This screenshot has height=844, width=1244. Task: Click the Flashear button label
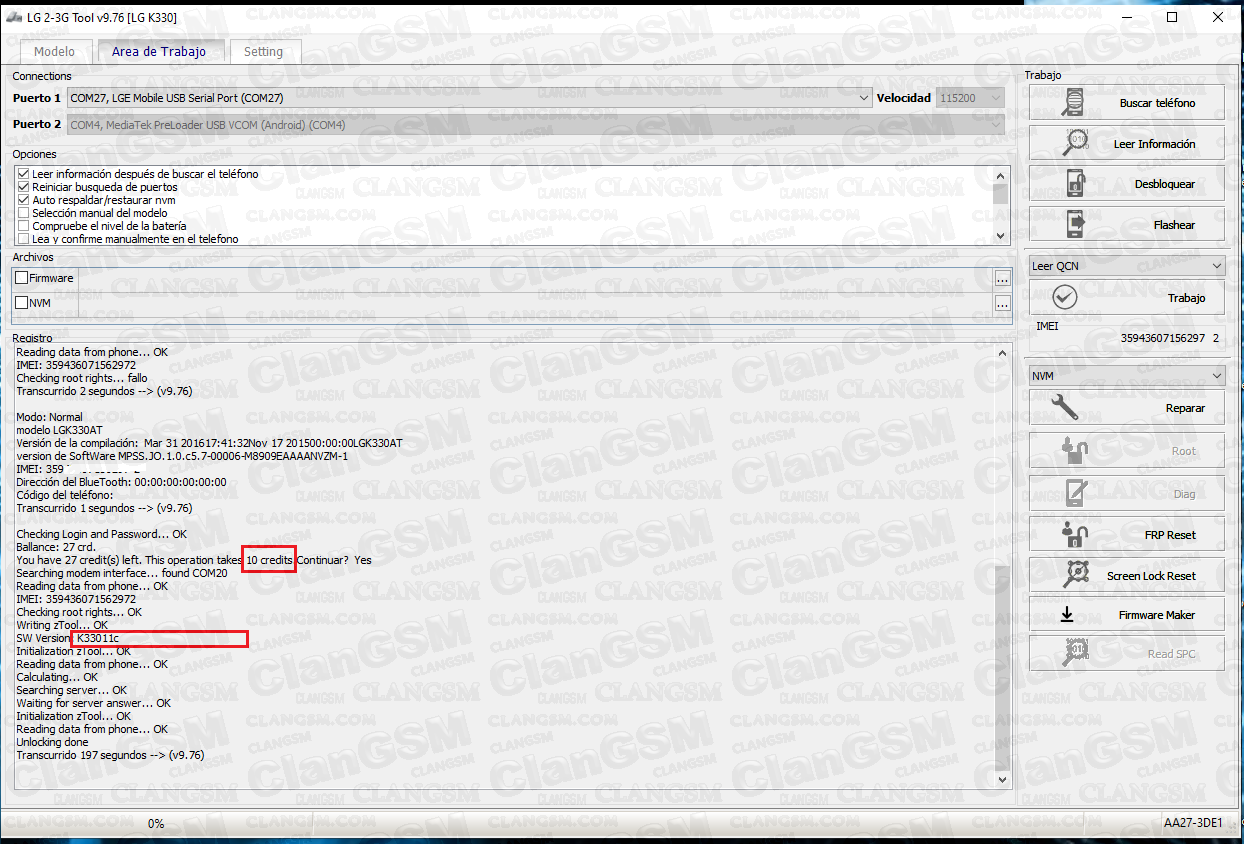tap(1174, 225)
